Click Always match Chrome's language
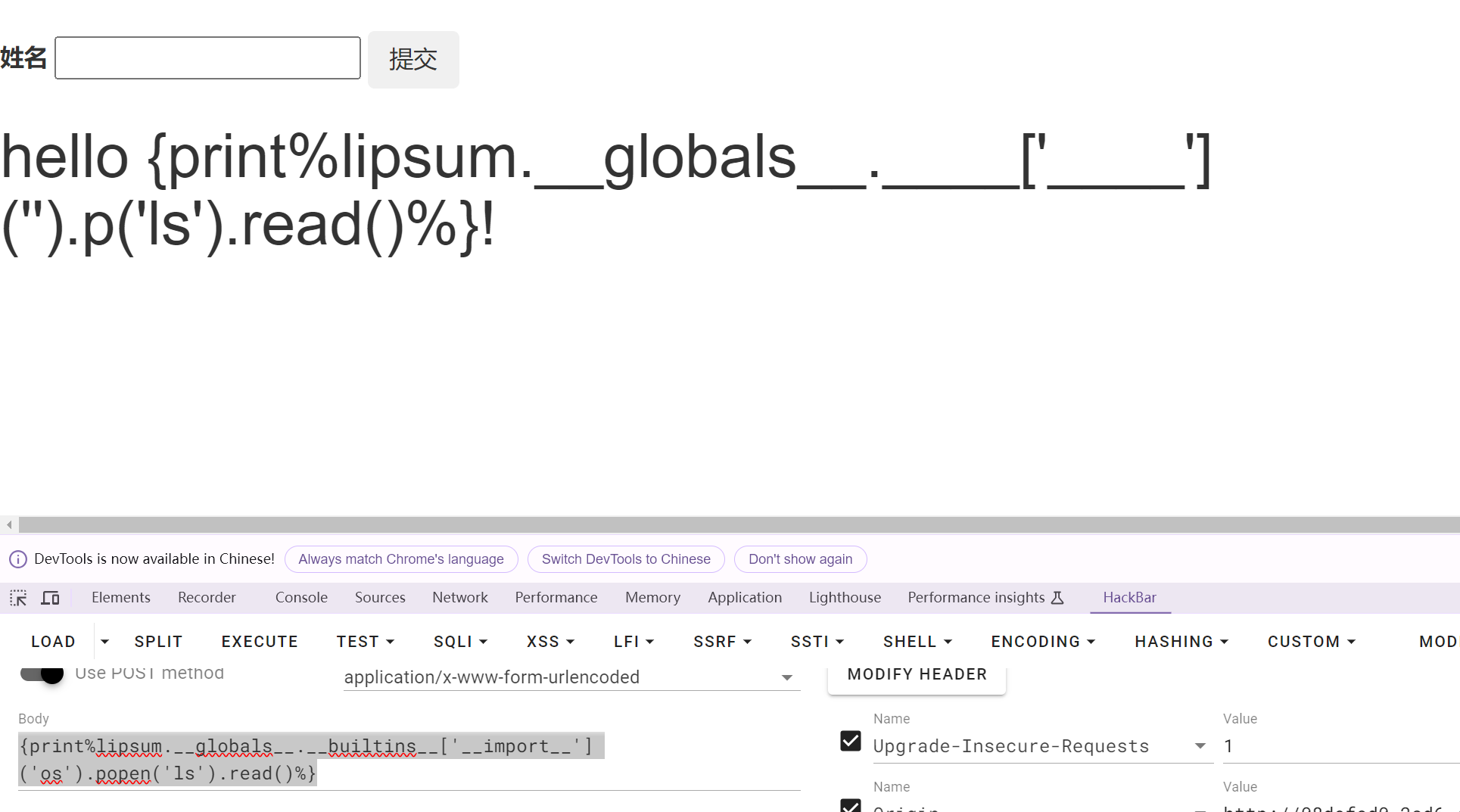This screenshot has height=812, width=1460. pos(401,559)
